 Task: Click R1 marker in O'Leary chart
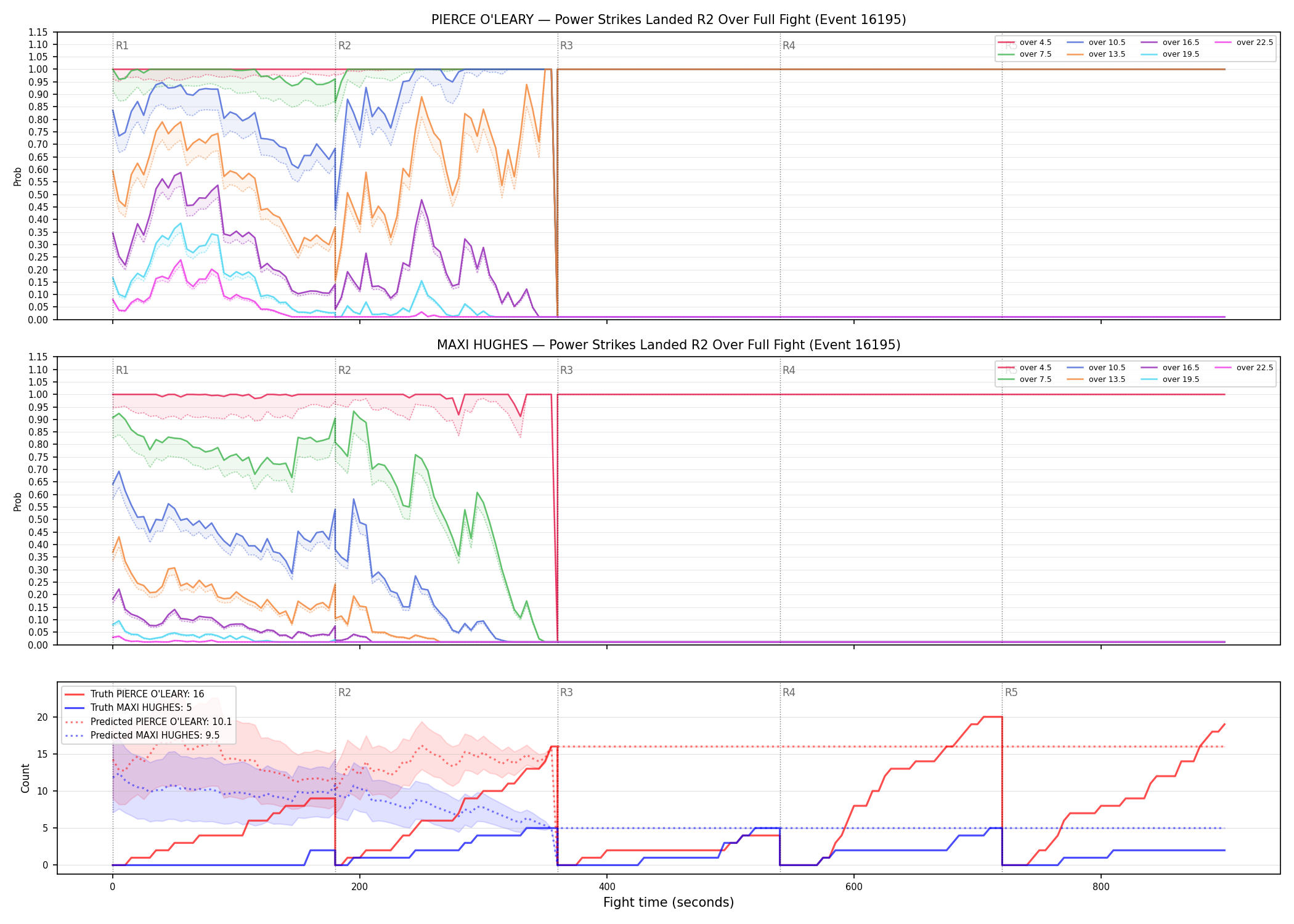122,46
